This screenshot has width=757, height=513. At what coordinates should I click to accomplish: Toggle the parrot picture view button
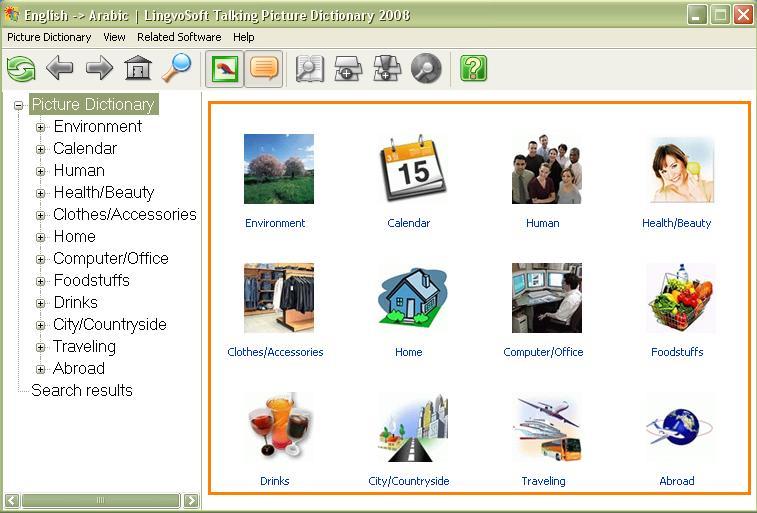click(224, 69)
